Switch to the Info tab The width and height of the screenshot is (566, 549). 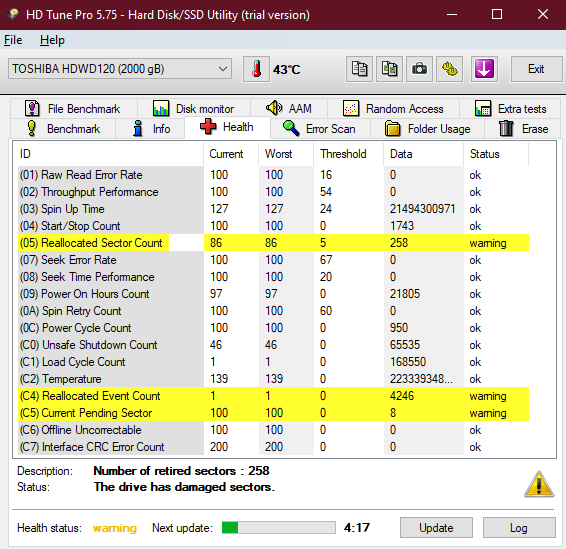[x=151, y=129]
